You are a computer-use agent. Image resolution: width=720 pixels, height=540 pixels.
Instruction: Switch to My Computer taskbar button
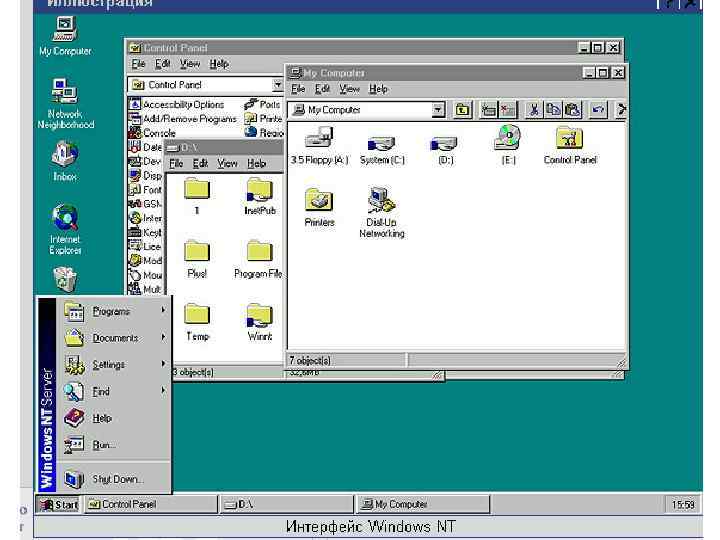pyautogui.click(x=422, y=505)
